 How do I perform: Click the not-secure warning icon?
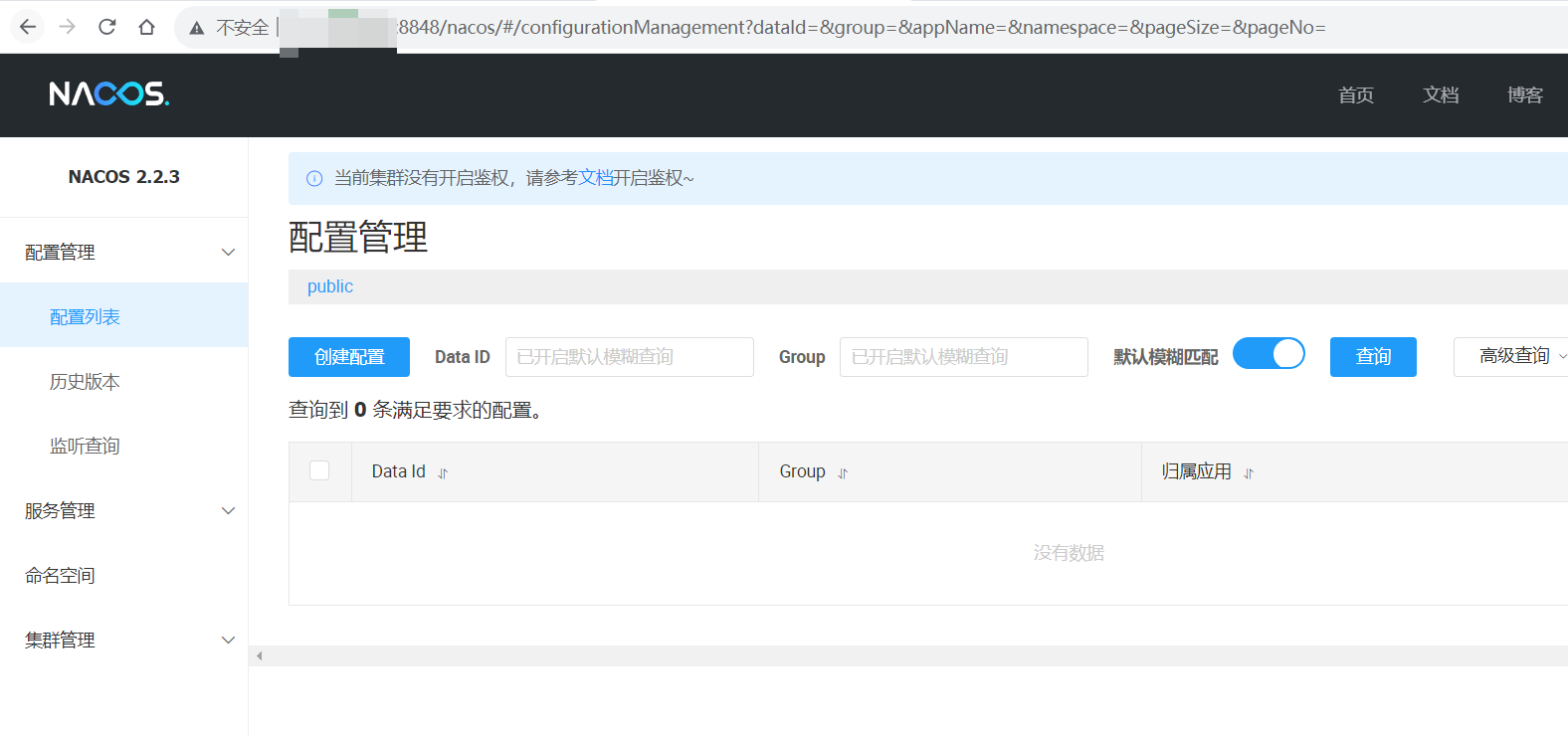coord(197,28)
